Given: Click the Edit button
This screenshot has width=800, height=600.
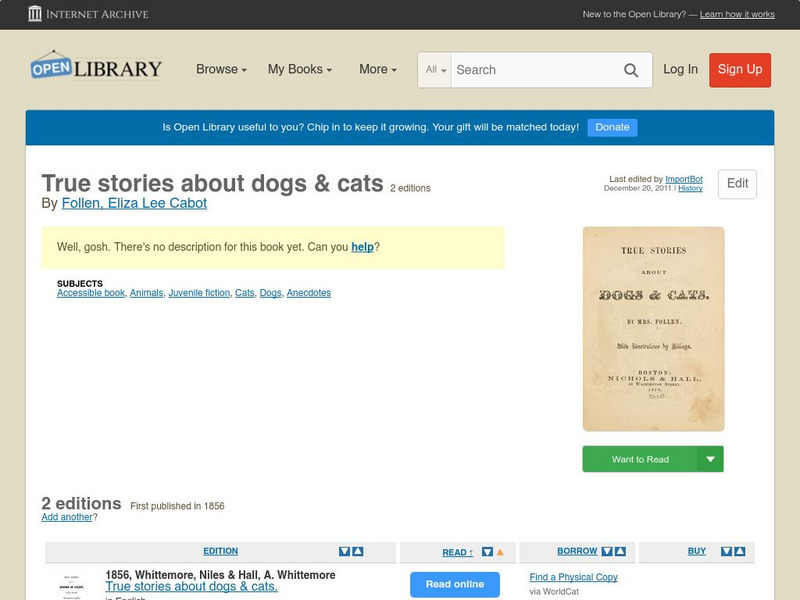Looking at the screenshot, I should click(x=737, y=184).
